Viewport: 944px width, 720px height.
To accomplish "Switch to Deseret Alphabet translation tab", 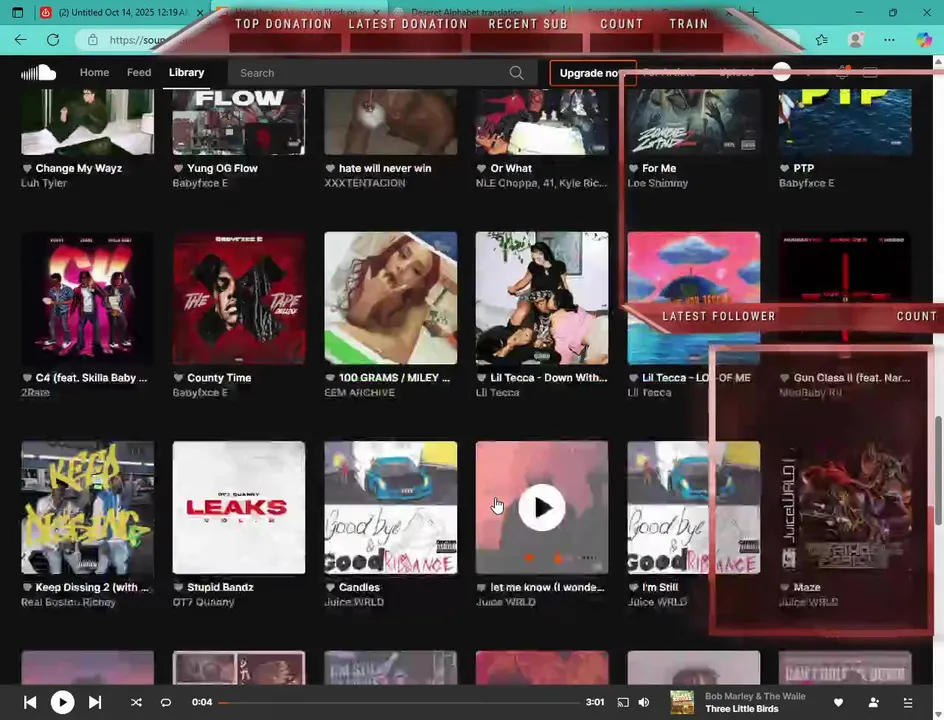I will pyautogui.click(x=467, y=13).
